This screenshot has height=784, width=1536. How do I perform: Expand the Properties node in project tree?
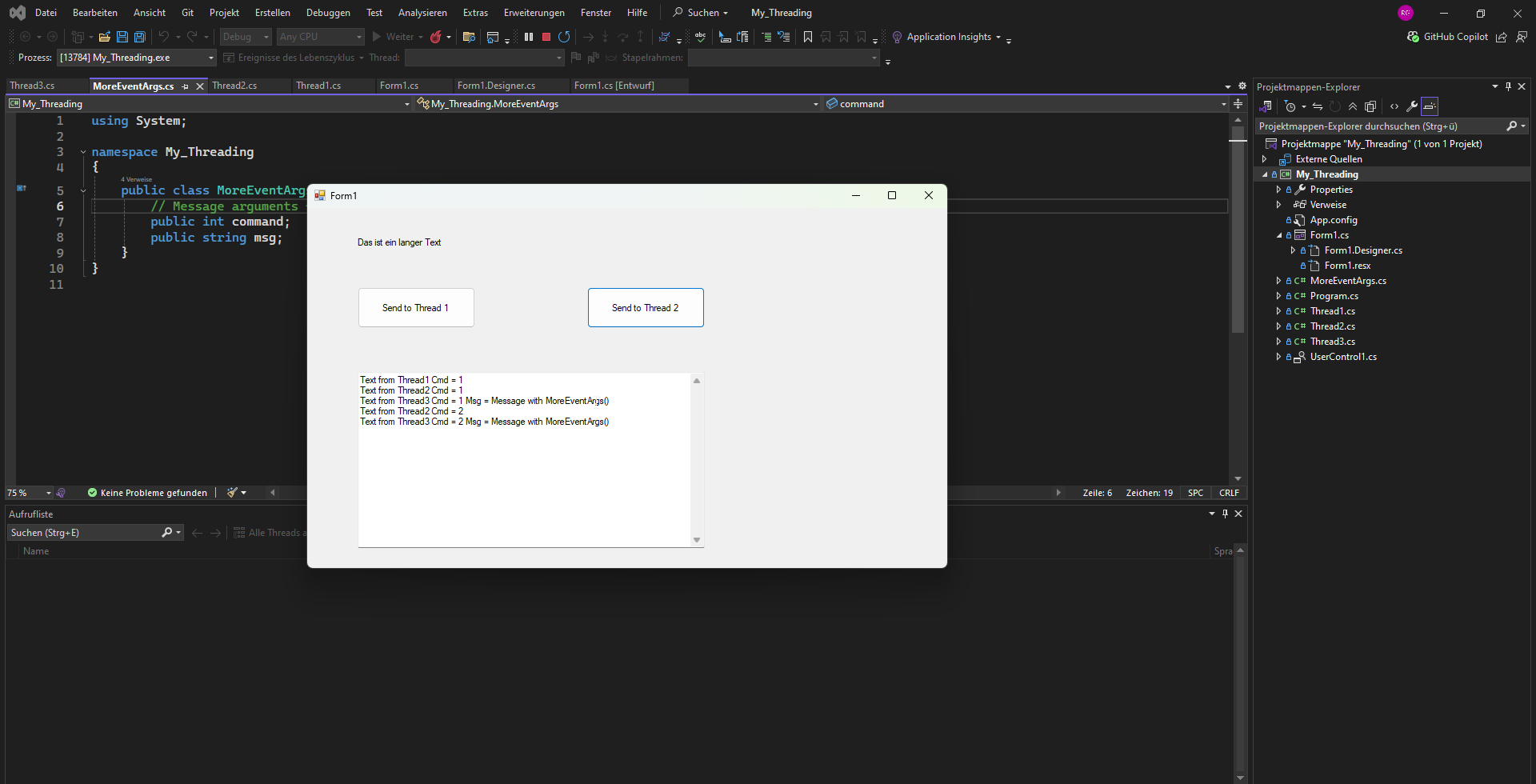[1278, 190]
